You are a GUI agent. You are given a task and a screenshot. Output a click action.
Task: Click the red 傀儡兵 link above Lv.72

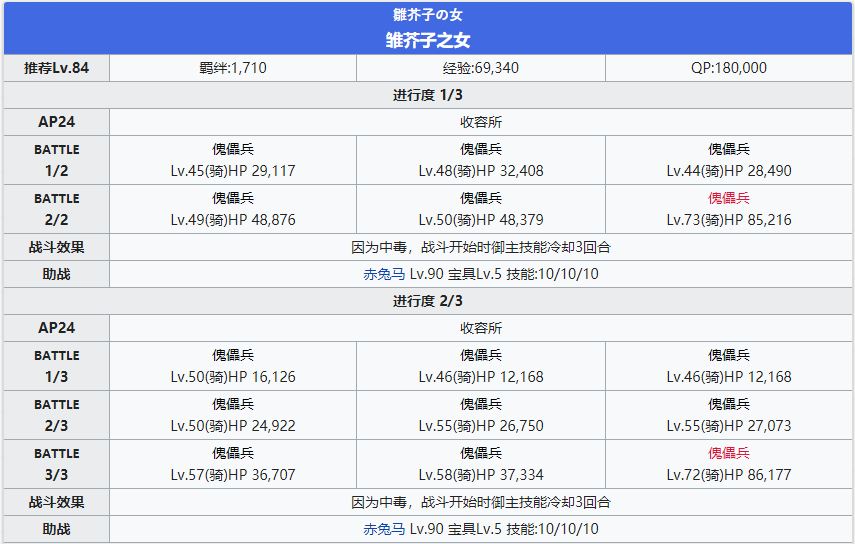(728, 454)
